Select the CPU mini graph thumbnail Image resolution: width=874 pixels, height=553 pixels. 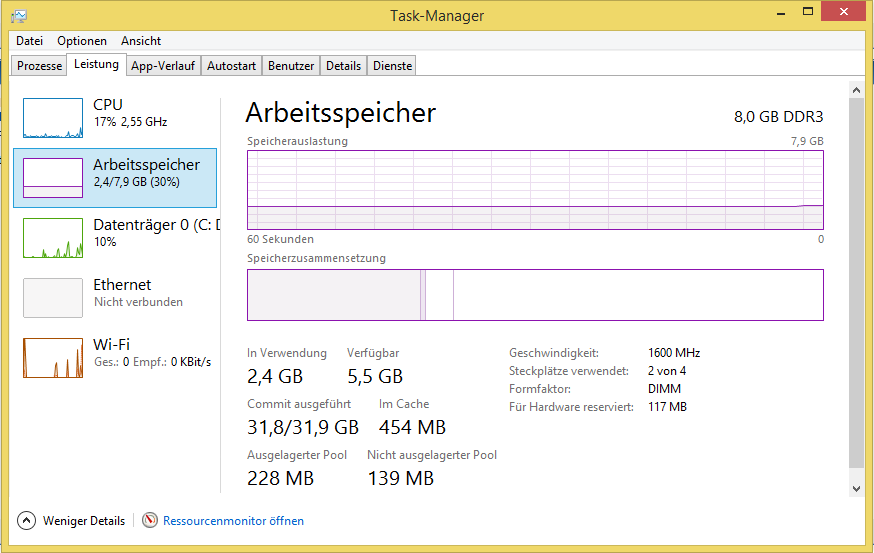[53, 117]
